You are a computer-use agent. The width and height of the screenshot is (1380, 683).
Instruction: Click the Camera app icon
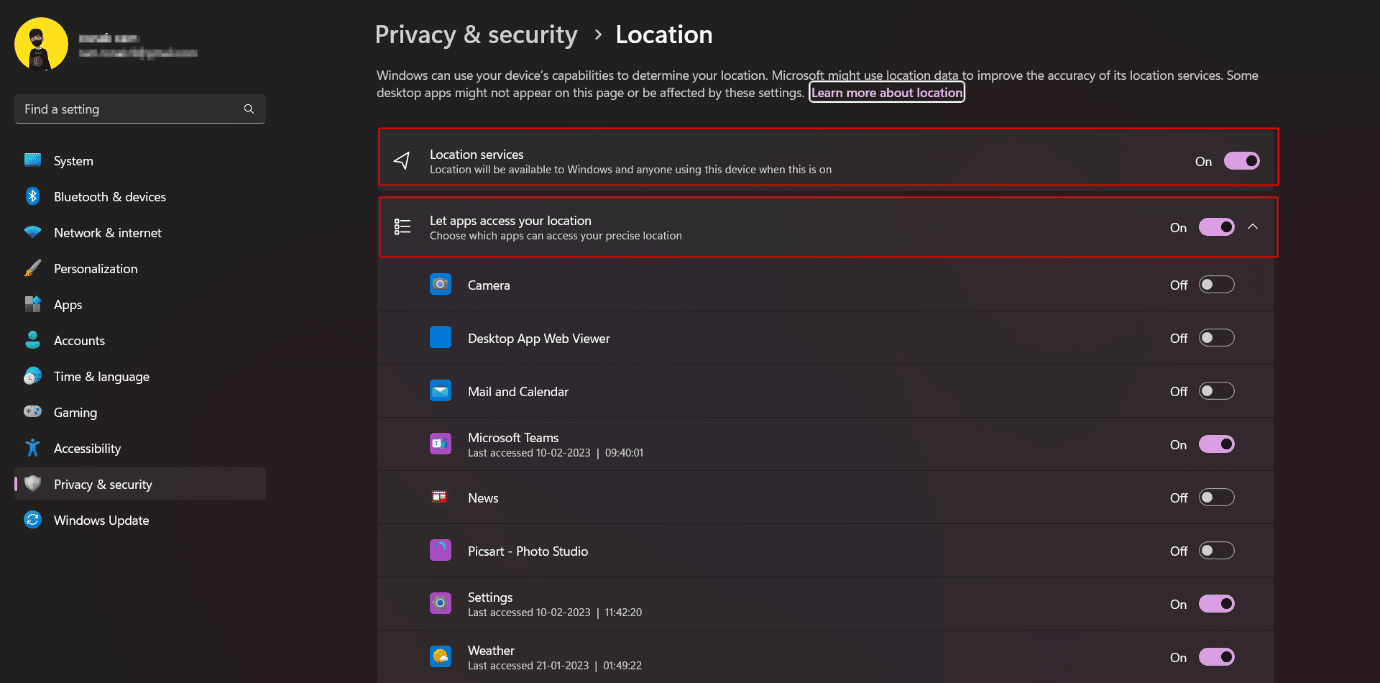(441, 285)
